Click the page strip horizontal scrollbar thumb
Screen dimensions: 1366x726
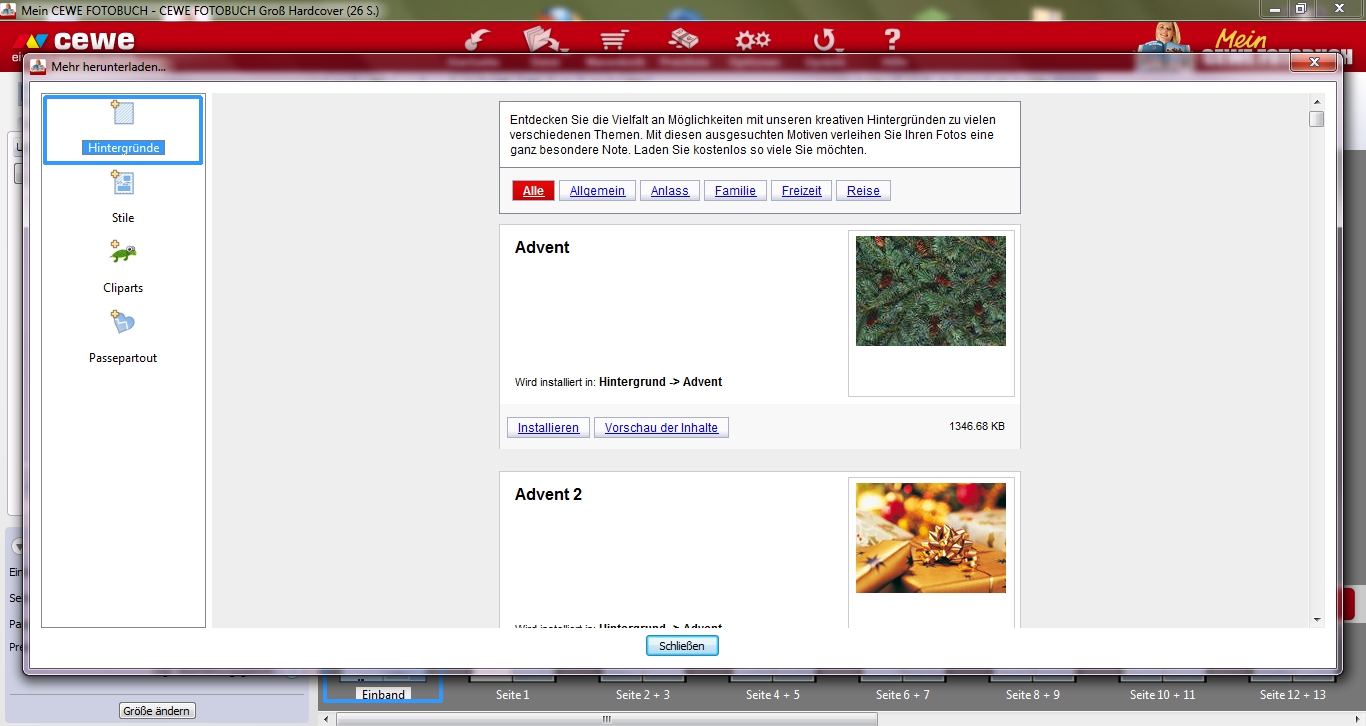tap(606, 719)
